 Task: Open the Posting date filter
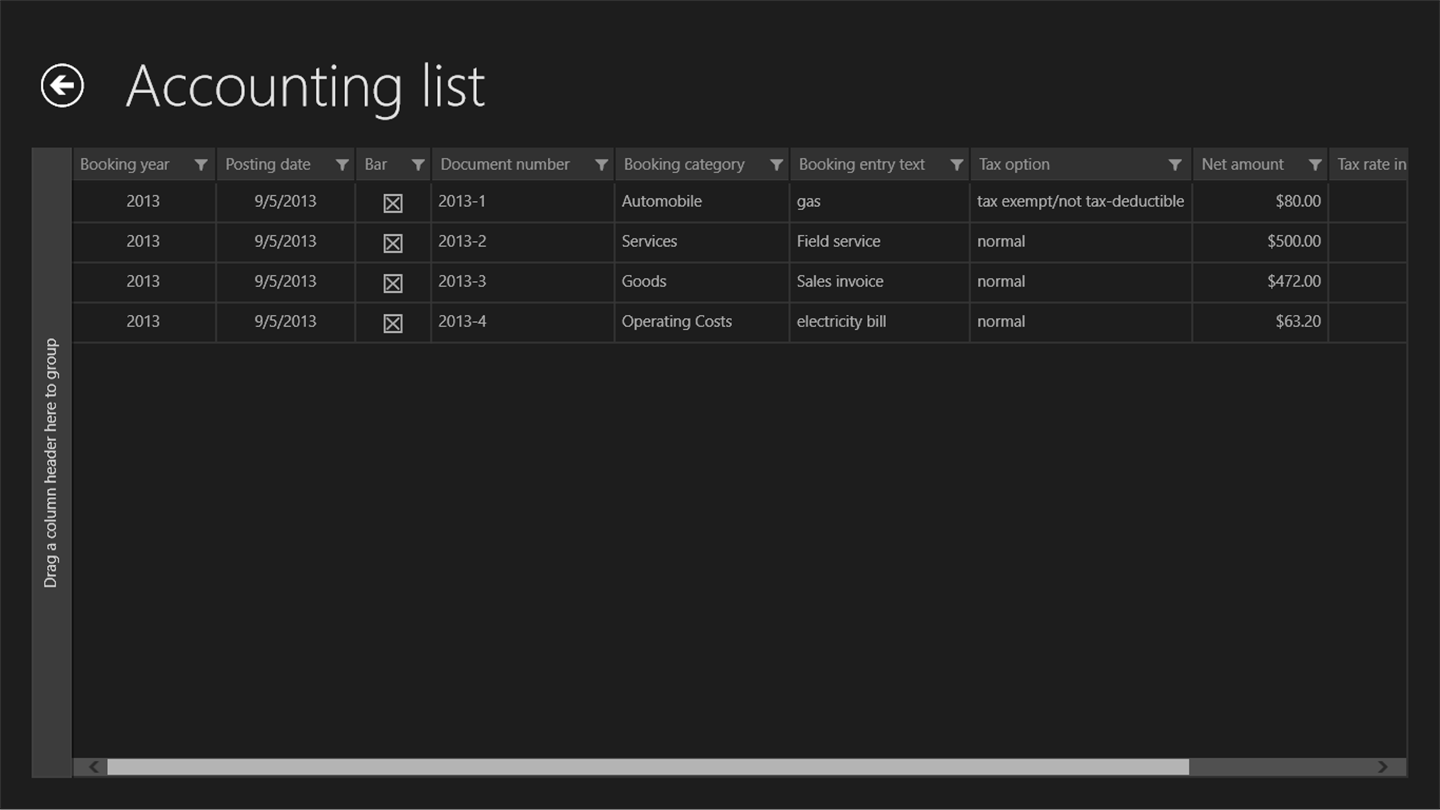tap(342, 165)
